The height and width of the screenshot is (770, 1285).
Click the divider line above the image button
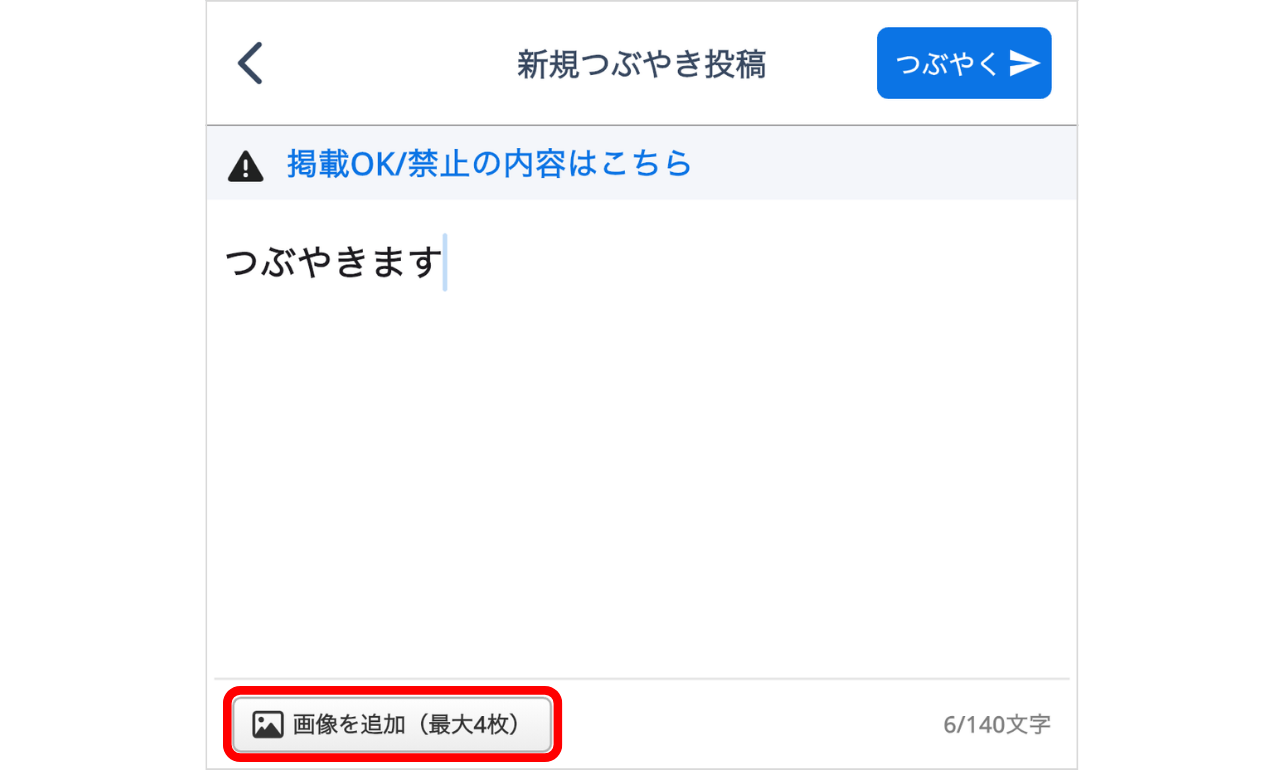(640, 679)
